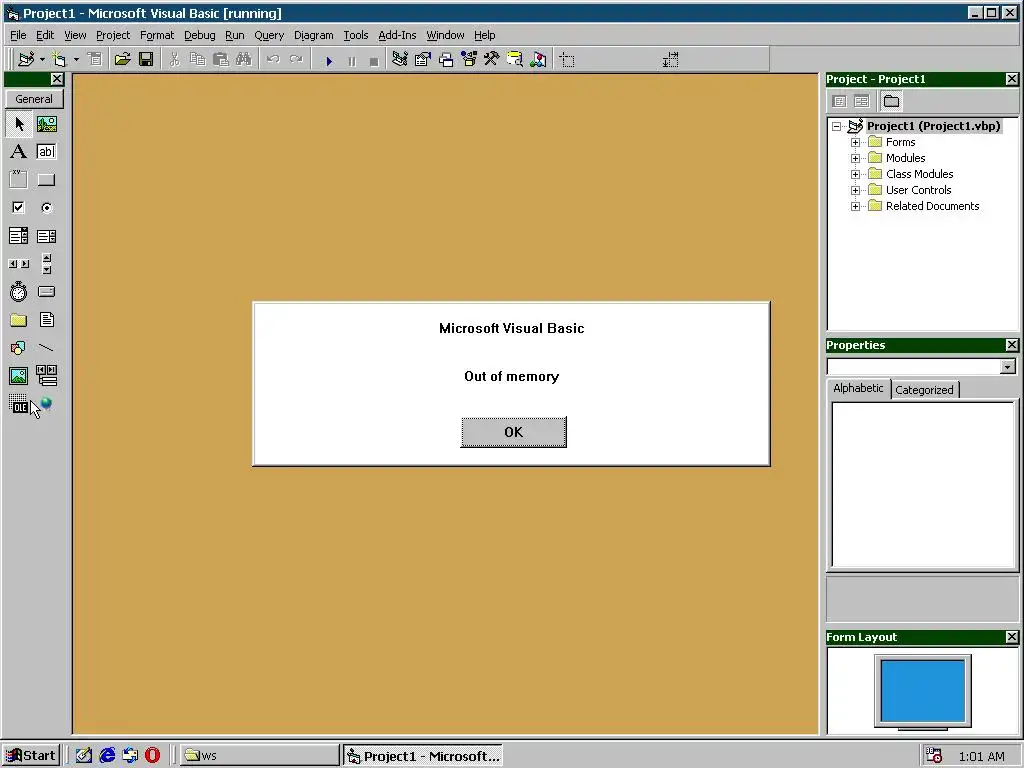Launch Internet Explorer from quick launch
Viewport: 1024px width, 768px height.
click(x=106, y=756)
